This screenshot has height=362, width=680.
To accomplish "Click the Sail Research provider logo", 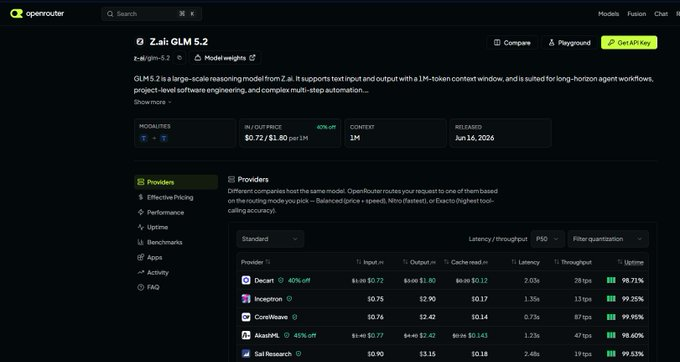I will click(246, 354).
